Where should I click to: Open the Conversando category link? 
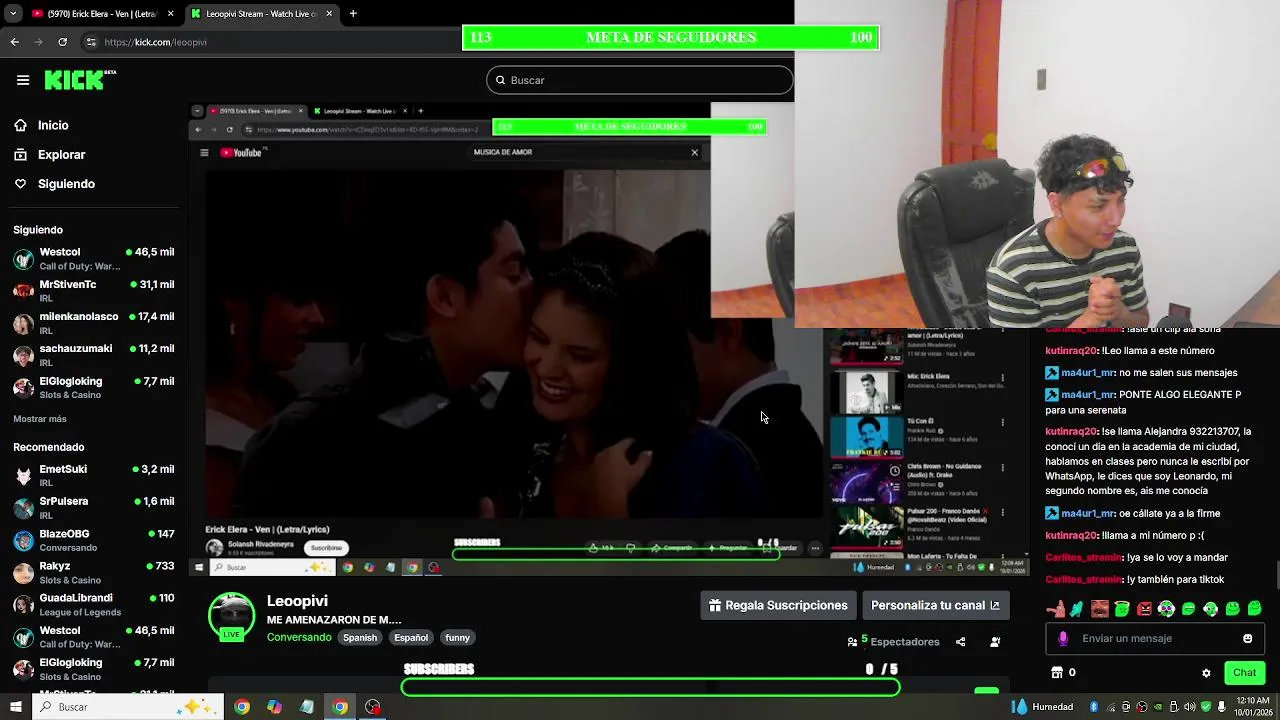(x=299, y=637)
